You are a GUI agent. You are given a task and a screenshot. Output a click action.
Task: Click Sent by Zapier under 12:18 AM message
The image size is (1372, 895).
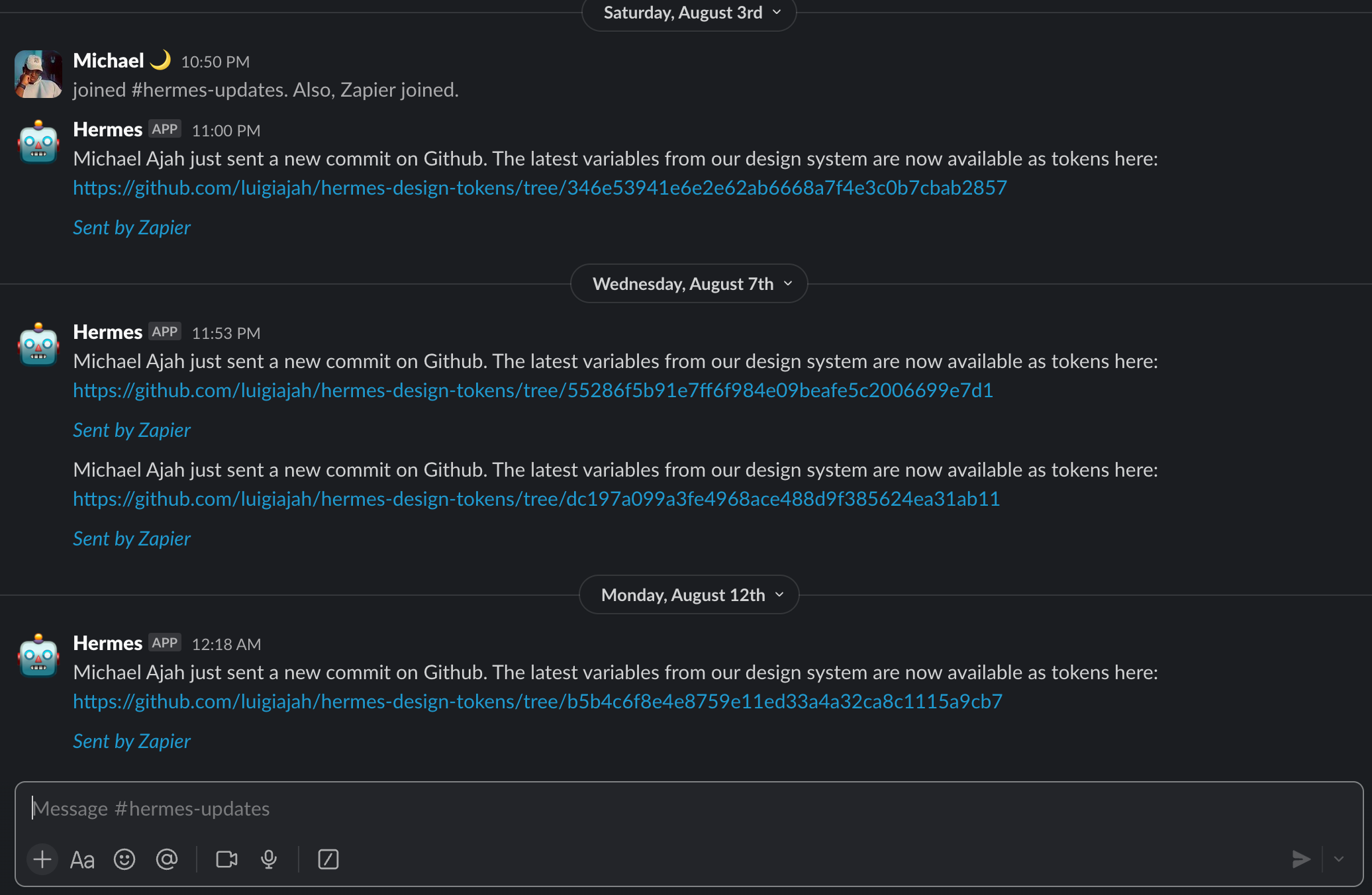click(132, 741)
